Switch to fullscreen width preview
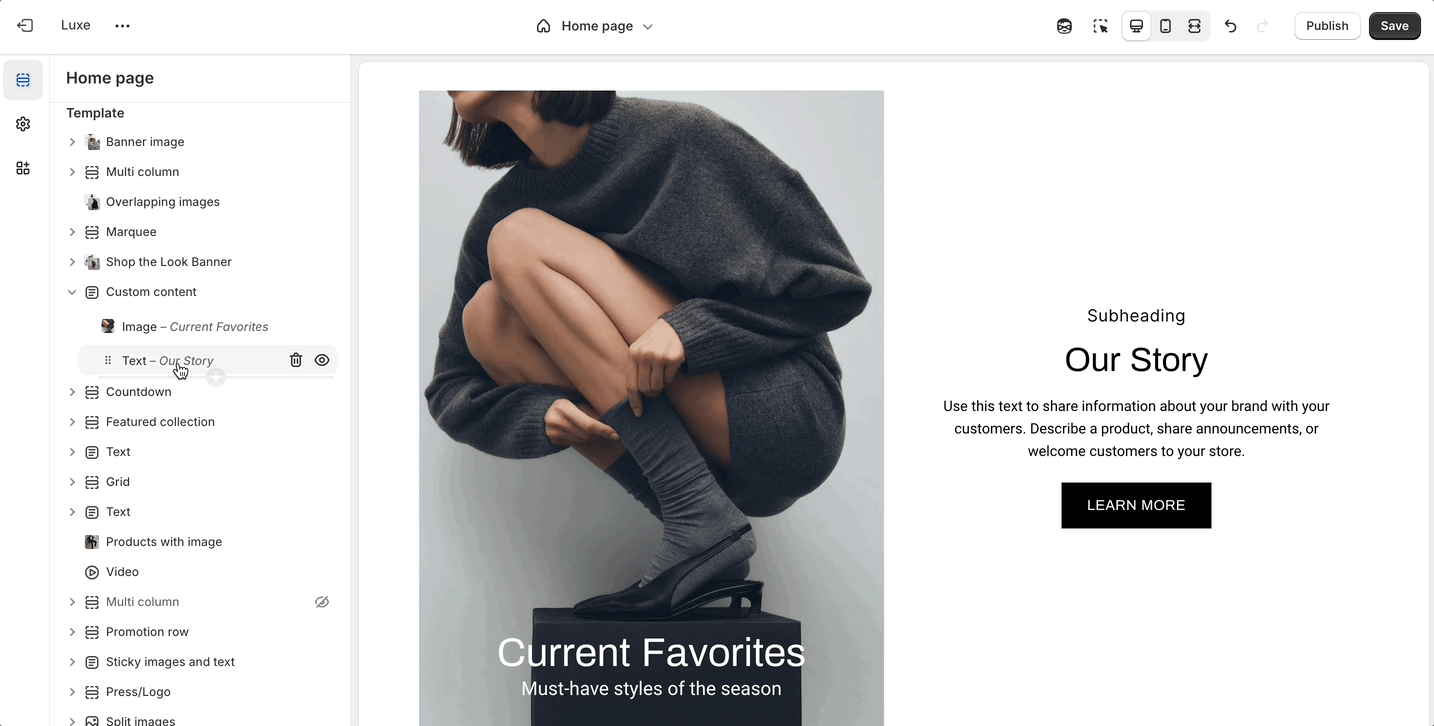Viewport: 1434px width, 726px height. click(x=1195, y=26)
